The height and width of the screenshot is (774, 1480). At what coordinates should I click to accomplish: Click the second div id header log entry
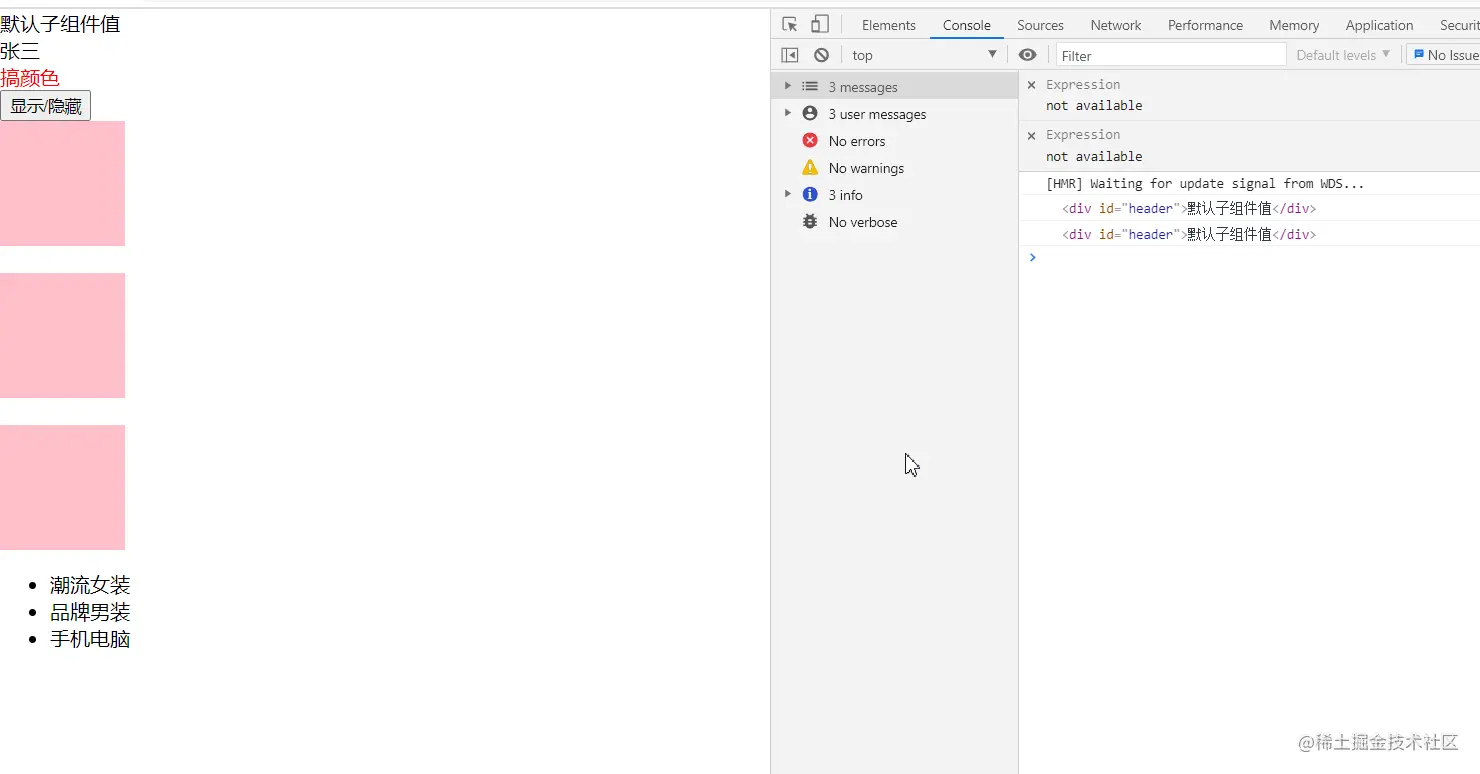click(x=1189, y=235)
